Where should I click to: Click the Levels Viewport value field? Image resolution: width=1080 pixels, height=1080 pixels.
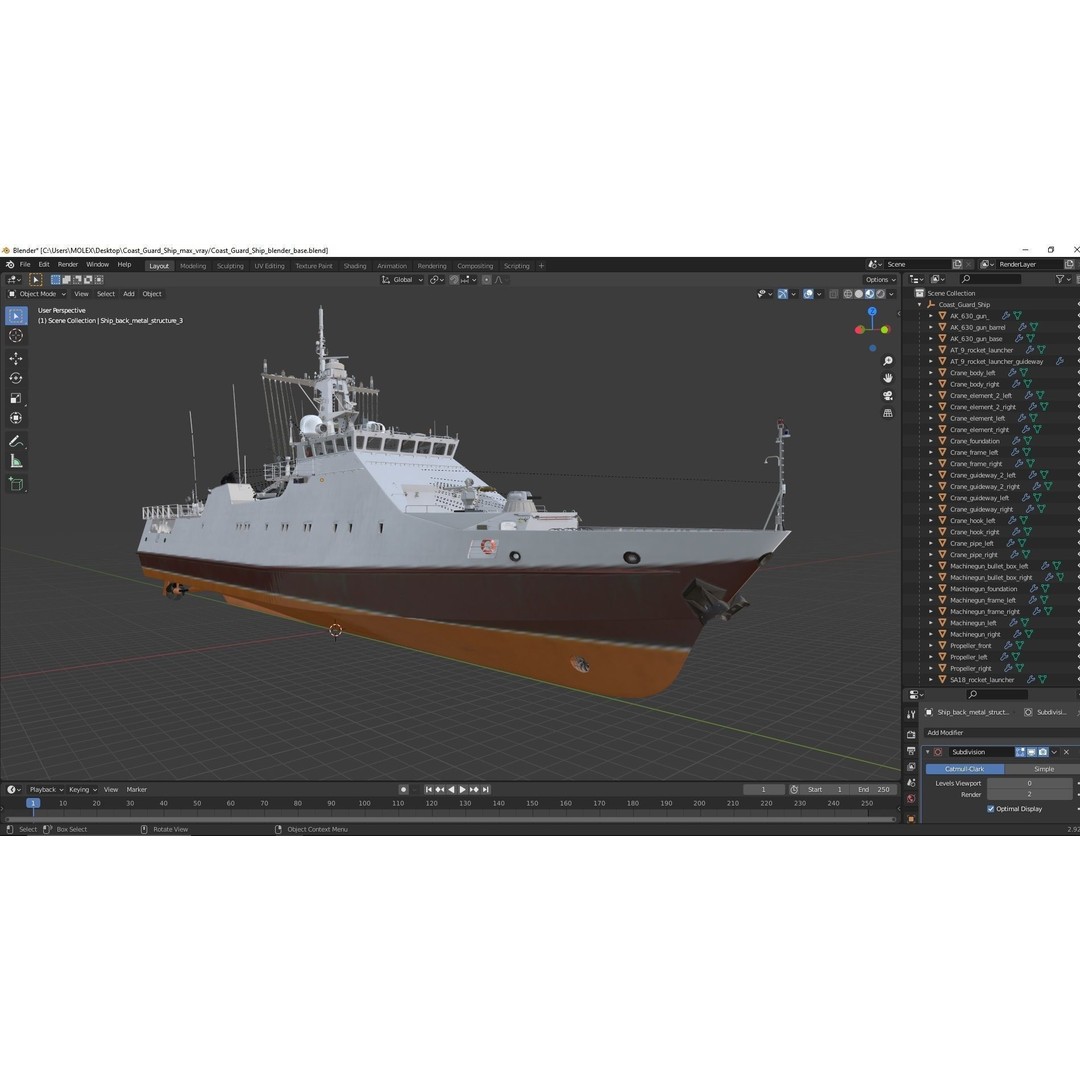[1030, 783]
